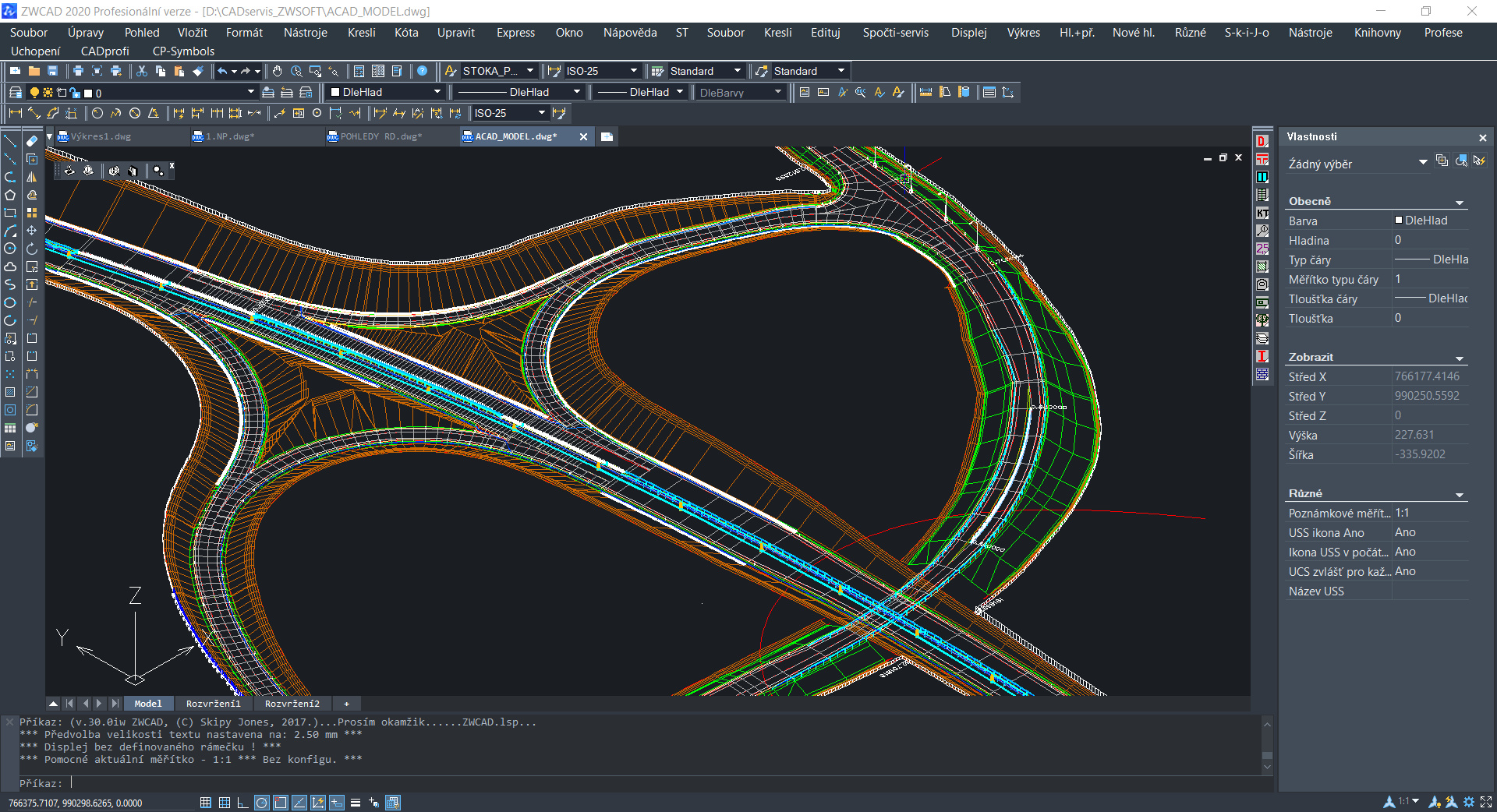Open the Help question mark icon
The height and width of the screenshot is (812, 1497).
(423, 71)
